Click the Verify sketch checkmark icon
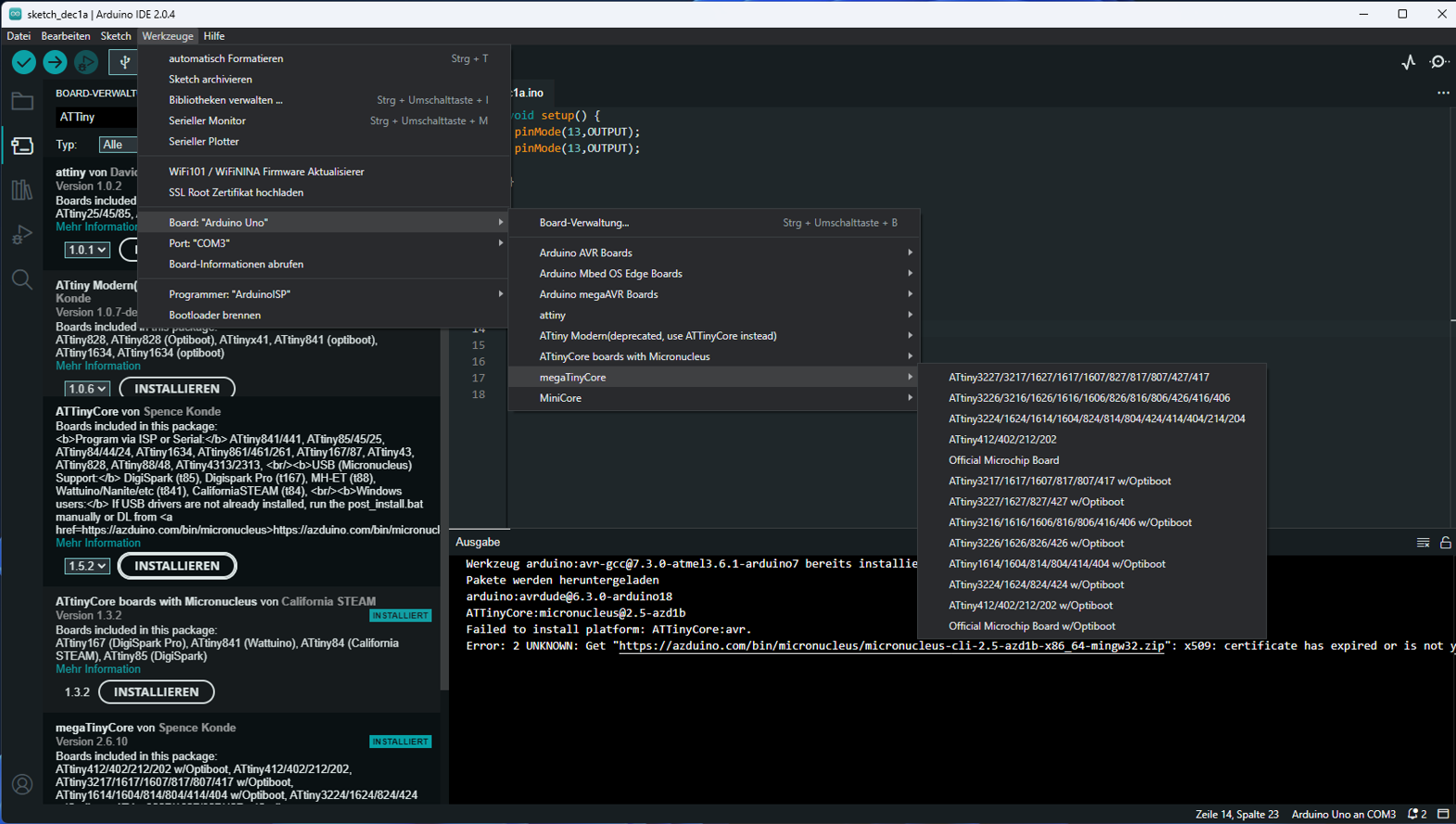Screen dimensions: 1456x824 24,62
